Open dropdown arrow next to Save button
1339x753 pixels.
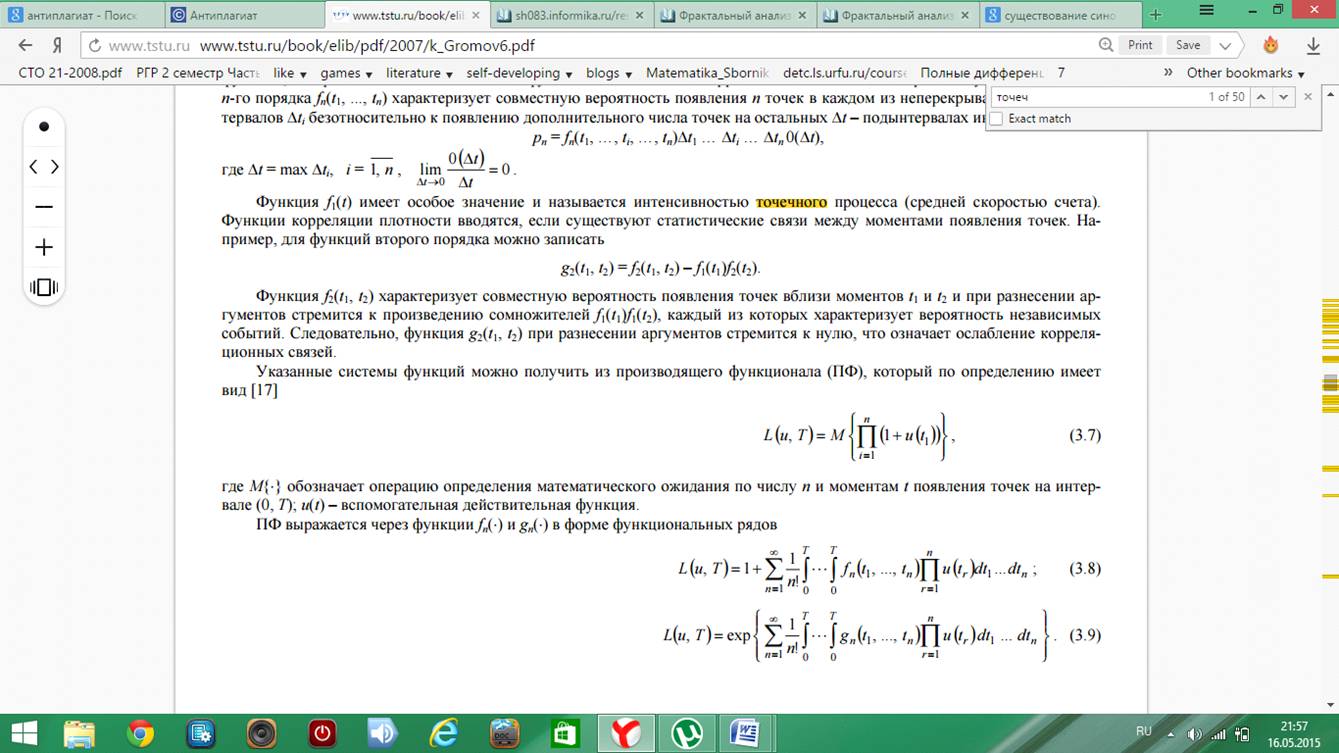(1225, 45)
